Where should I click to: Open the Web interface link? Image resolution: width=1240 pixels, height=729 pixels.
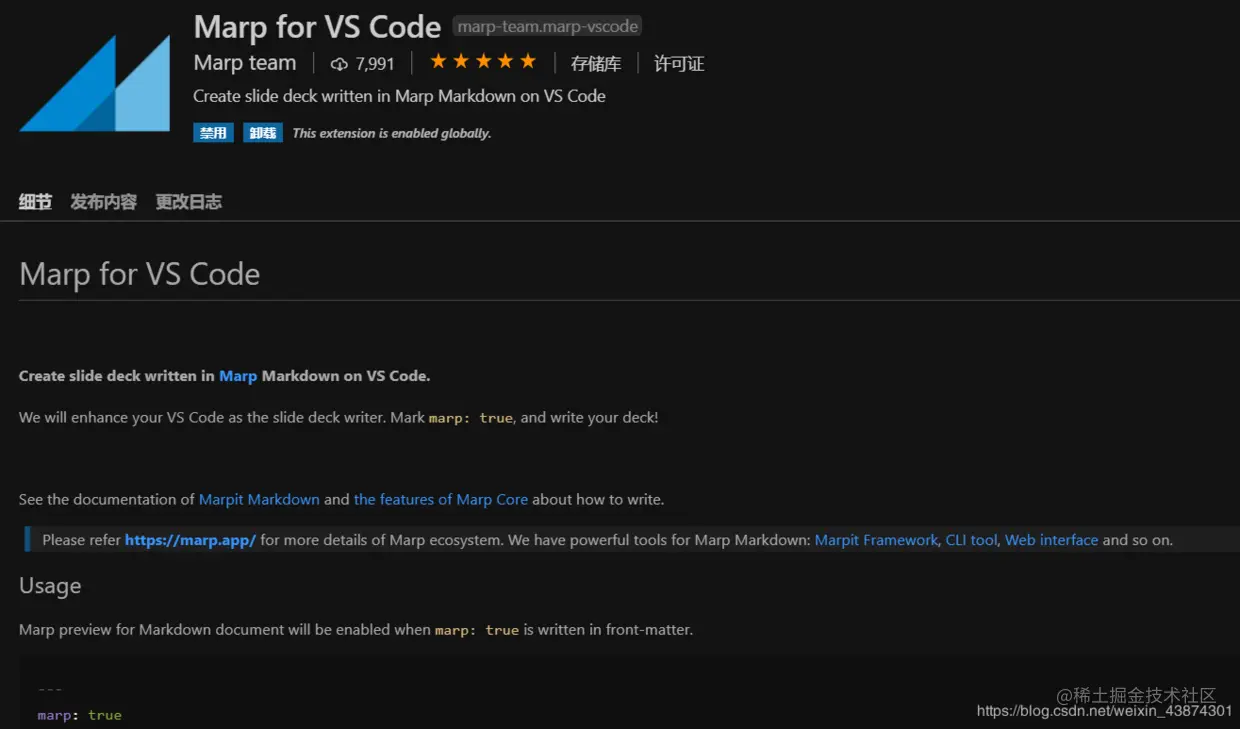click(x=1052, y=540)
